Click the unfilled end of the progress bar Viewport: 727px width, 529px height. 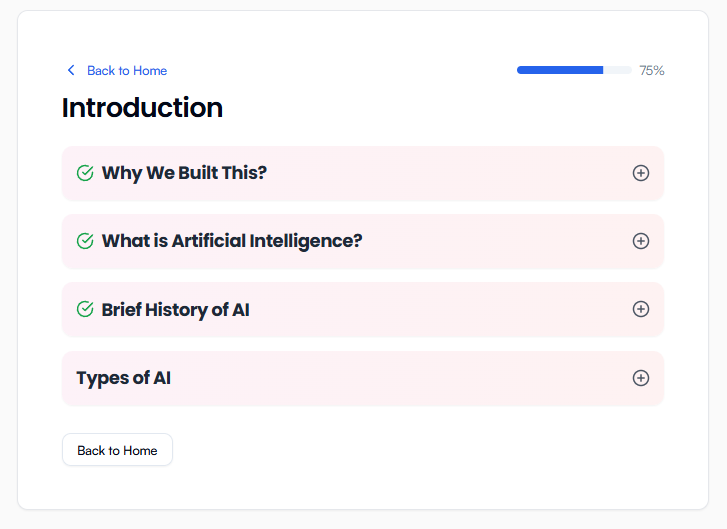(x=617, y=70)
